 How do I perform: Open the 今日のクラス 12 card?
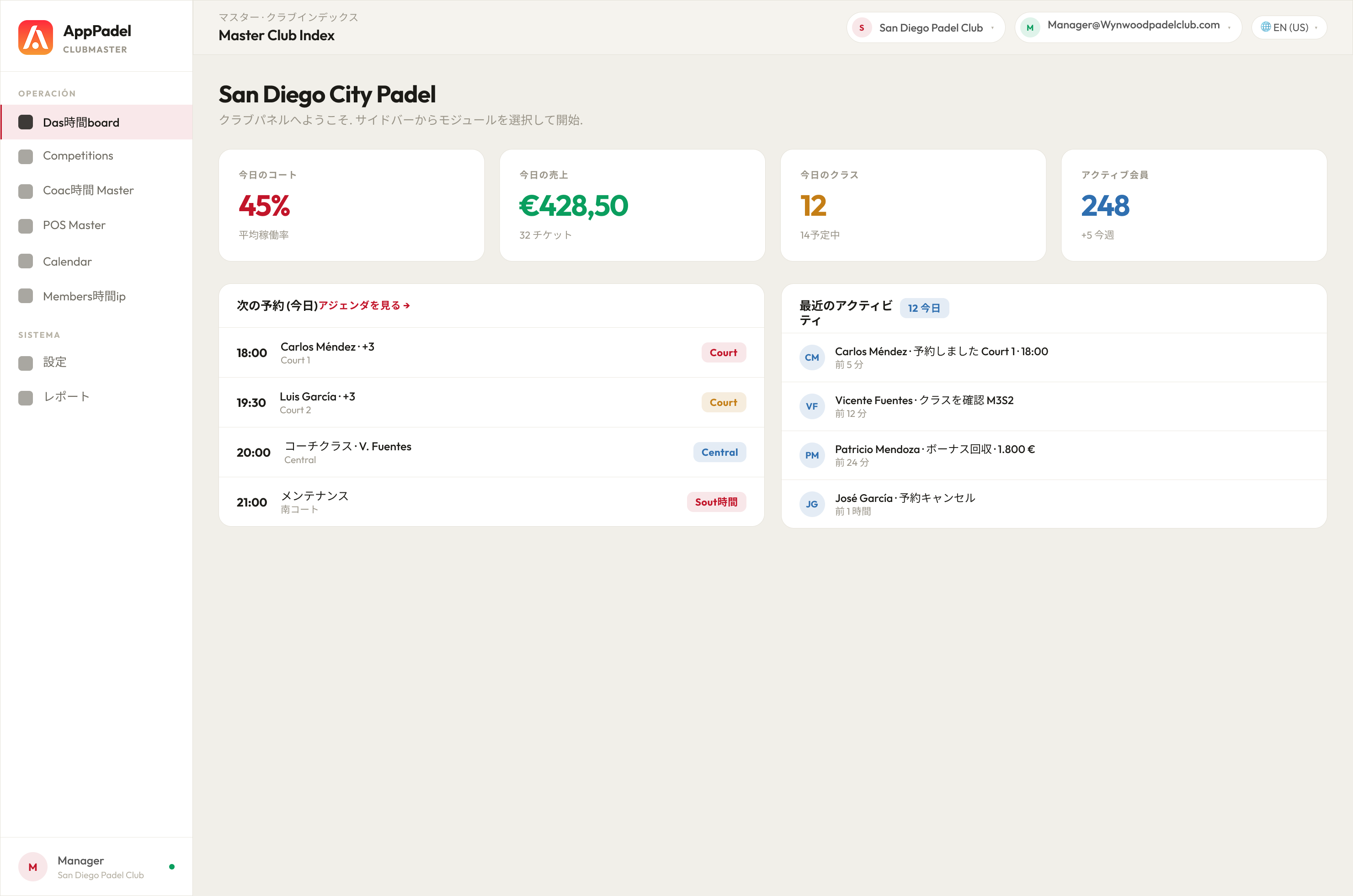(913, 206)
